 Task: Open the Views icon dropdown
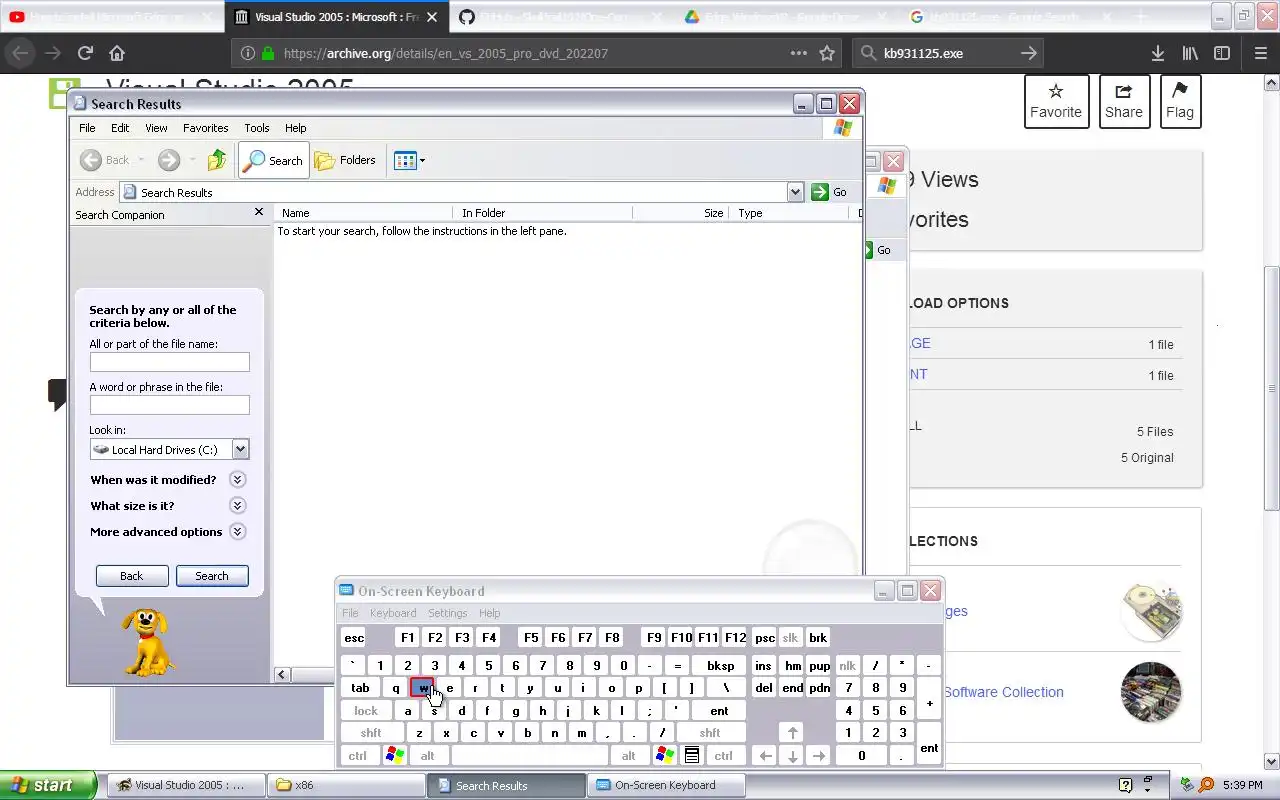(410, 160)
